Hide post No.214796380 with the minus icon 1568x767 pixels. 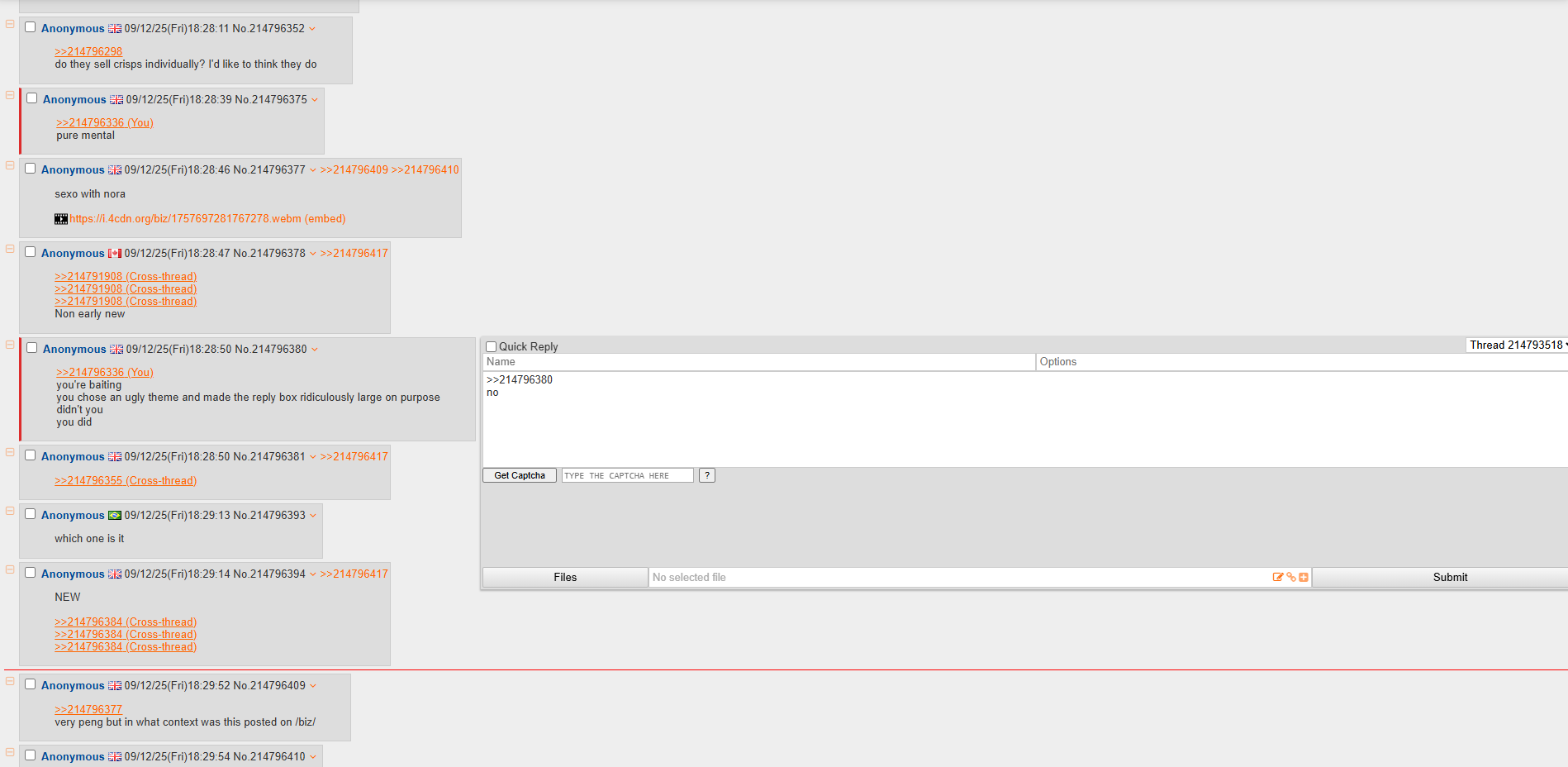tap(10, 345)
